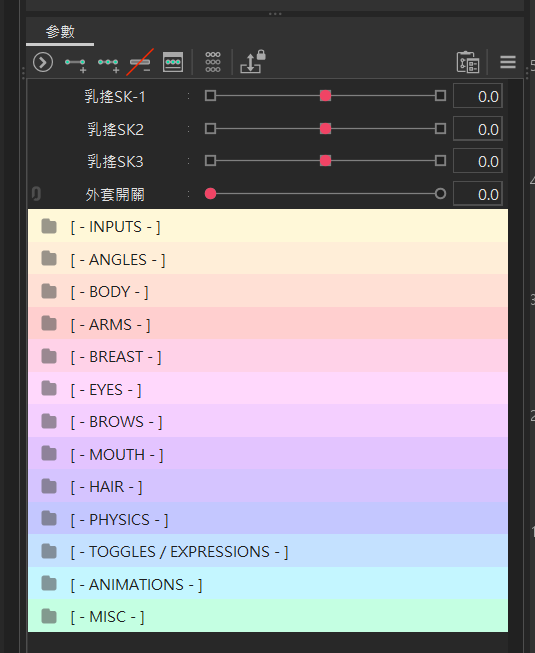
Task: Click the nine-dot grid icon
Action: [213, 62]
